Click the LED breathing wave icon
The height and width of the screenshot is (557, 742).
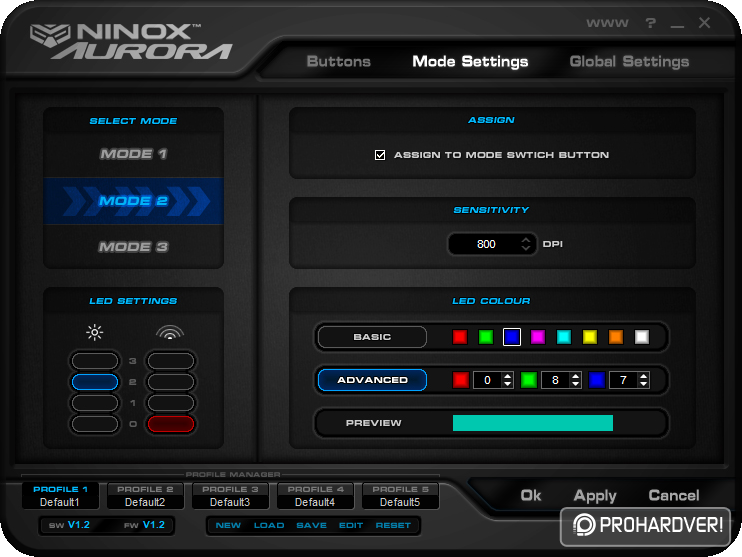[x=170, y=332]
